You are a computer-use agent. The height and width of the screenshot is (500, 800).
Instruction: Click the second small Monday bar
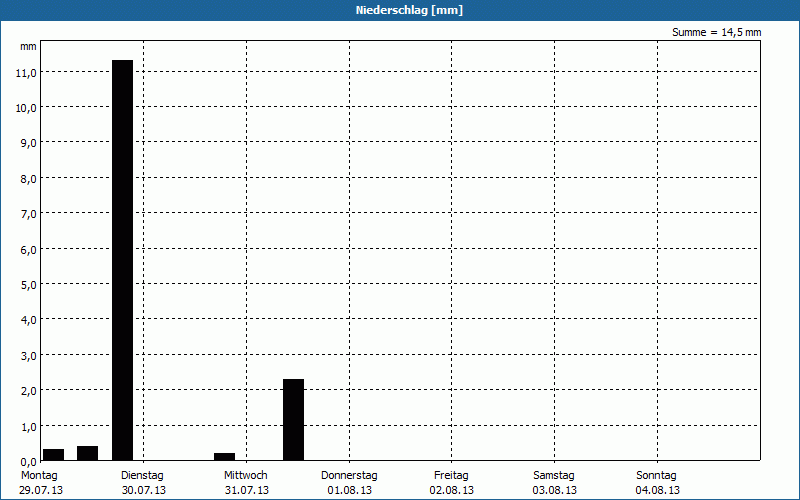87,453
